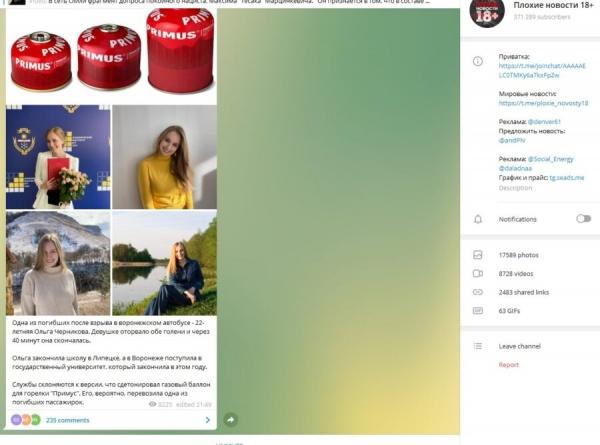Open the tg.seads.me price link

pyautogui.click(x=567, y=178)
